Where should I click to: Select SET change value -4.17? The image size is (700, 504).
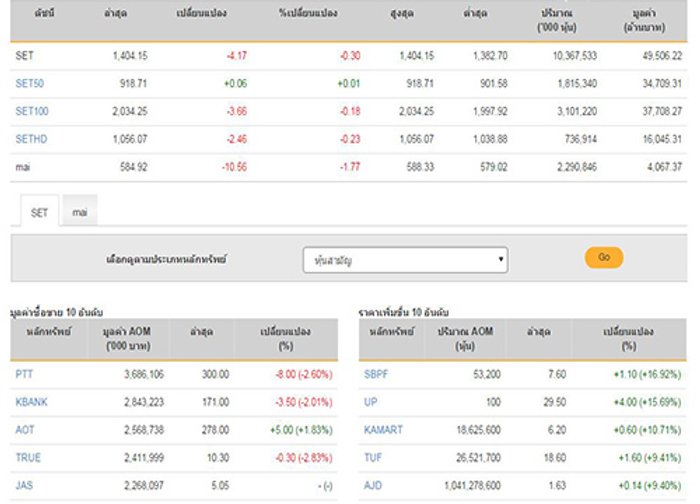237,56
